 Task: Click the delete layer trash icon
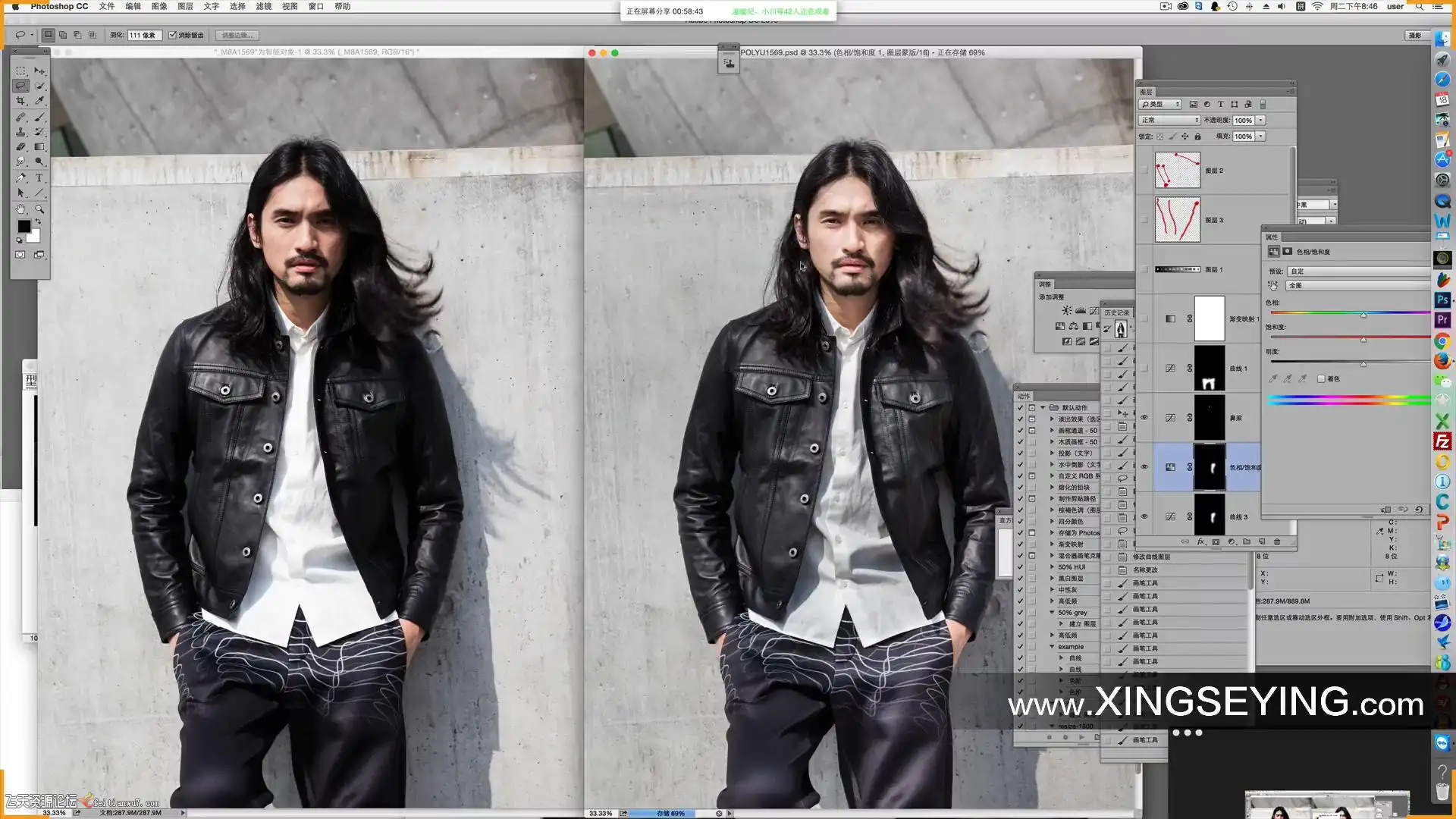(x=1277, y=542)
